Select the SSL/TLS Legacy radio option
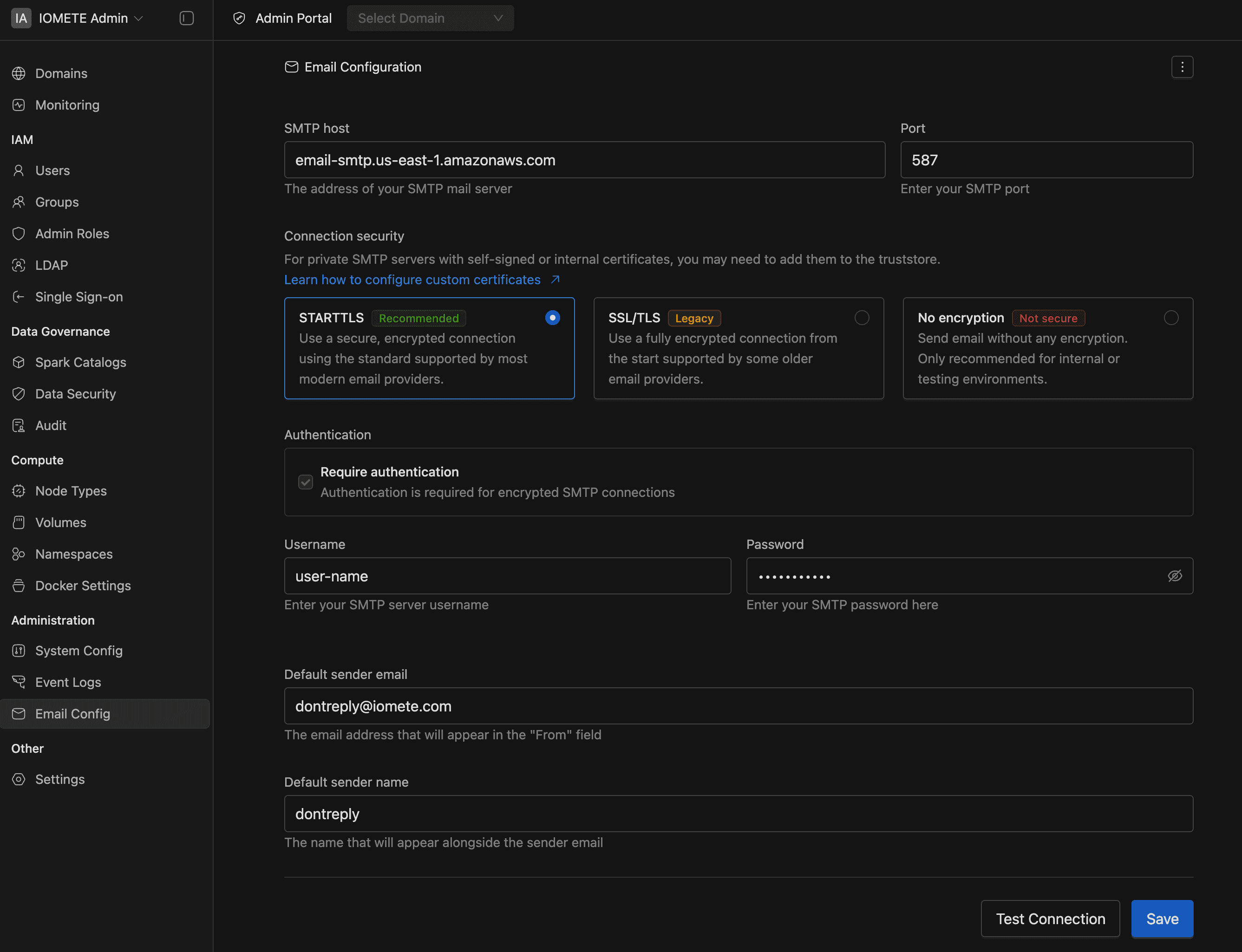The height and width of the screenshot is (952, 1242). [x=861, y=318]
